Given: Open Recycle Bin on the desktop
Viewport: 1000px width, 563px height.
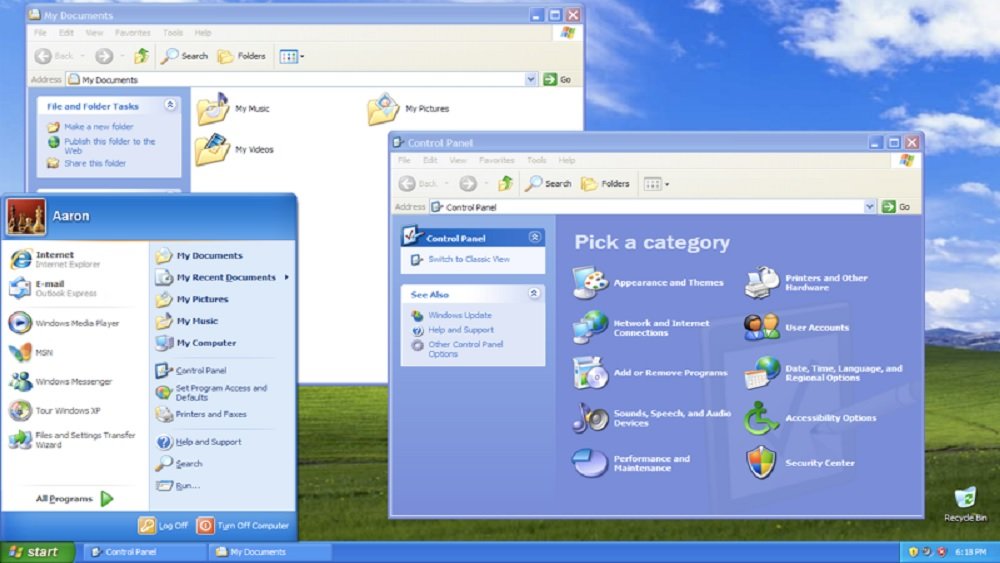Looking at the screenshot, I should click(965, 498).
